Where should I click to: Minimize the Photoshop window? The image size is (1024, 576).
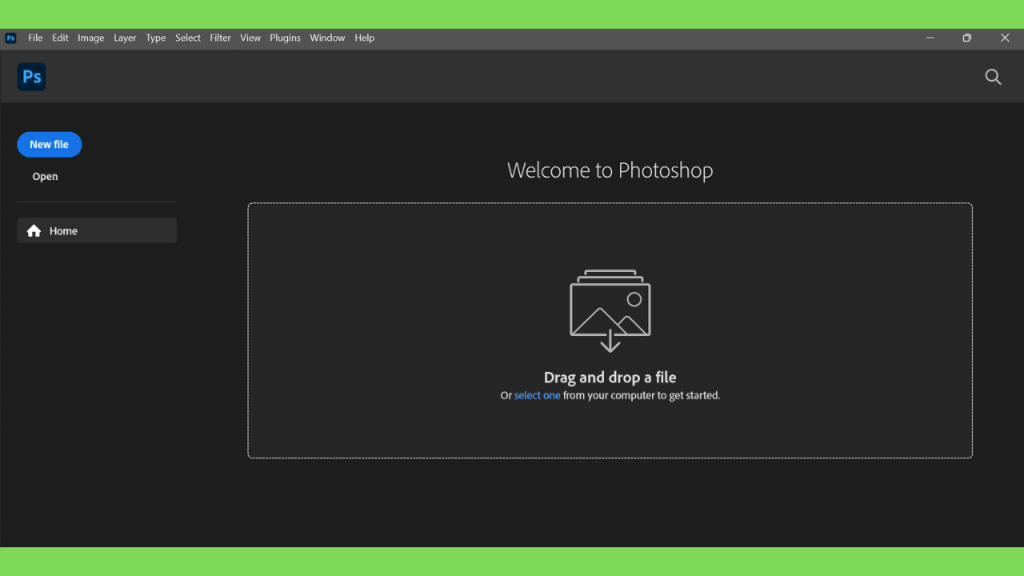[x=930, y=38]
